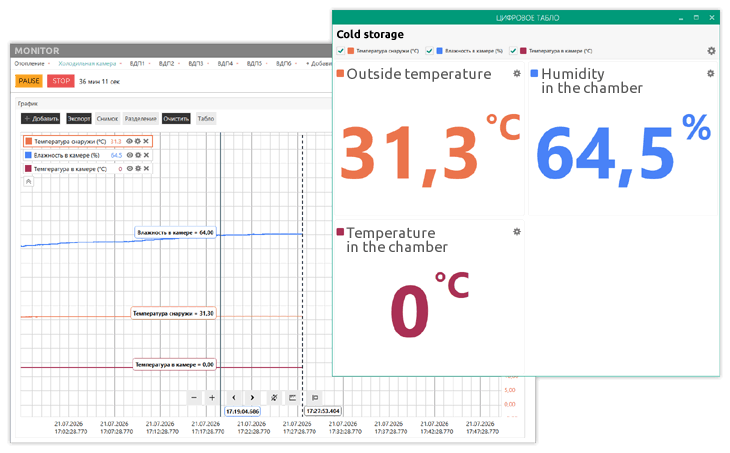The height and width of the screenshot is (453, 730).
Task: Click the orange color swatch of Температура снаружи legend
Action: (x=28, y=141)
